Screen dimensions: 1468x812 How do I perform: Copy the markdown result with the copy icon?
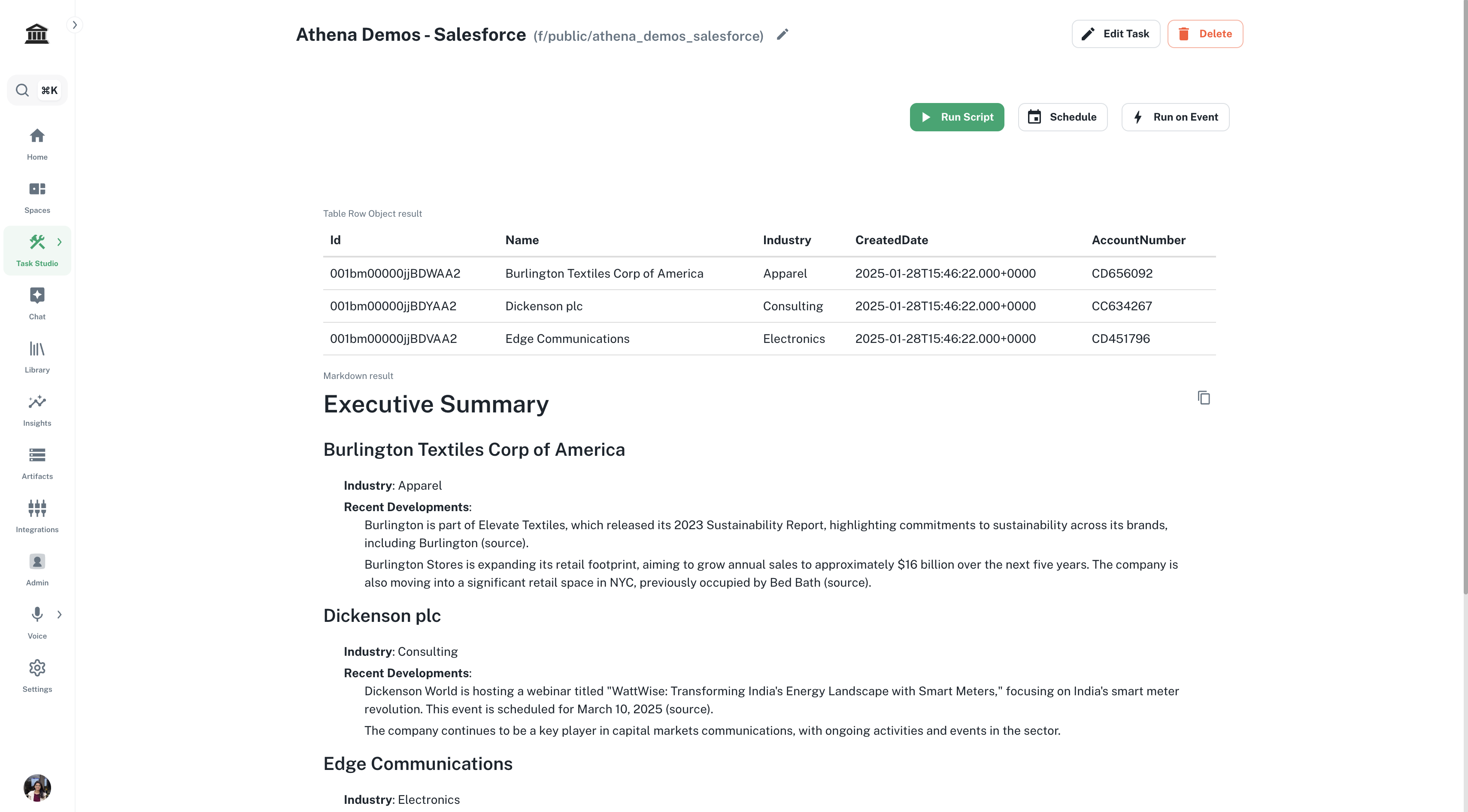[x=1204, y=398]
